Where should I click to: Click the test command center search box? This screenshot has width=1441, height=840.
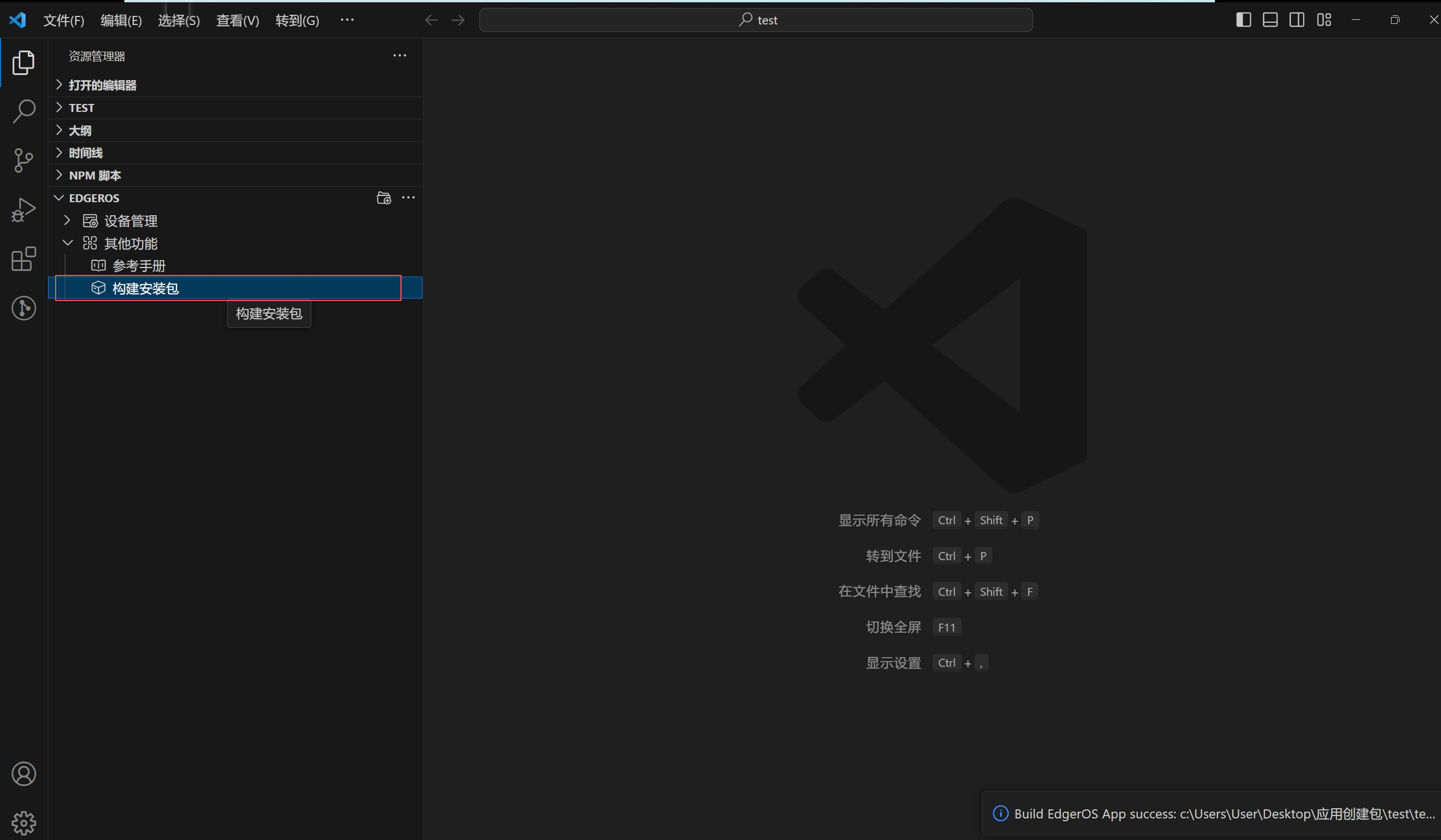[756, 20]
